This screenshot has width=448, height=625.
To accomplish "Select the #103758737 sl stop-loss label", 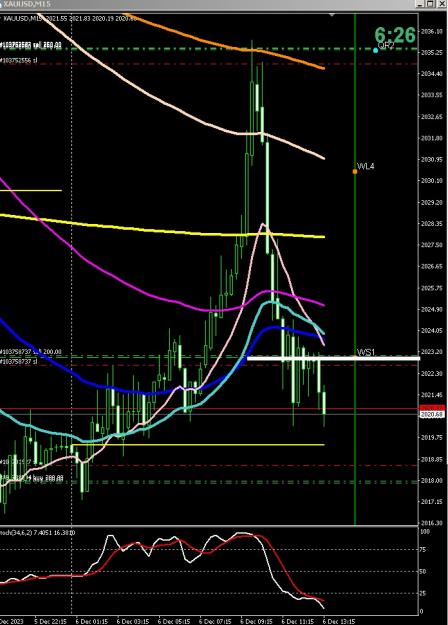I will [19, 361].
